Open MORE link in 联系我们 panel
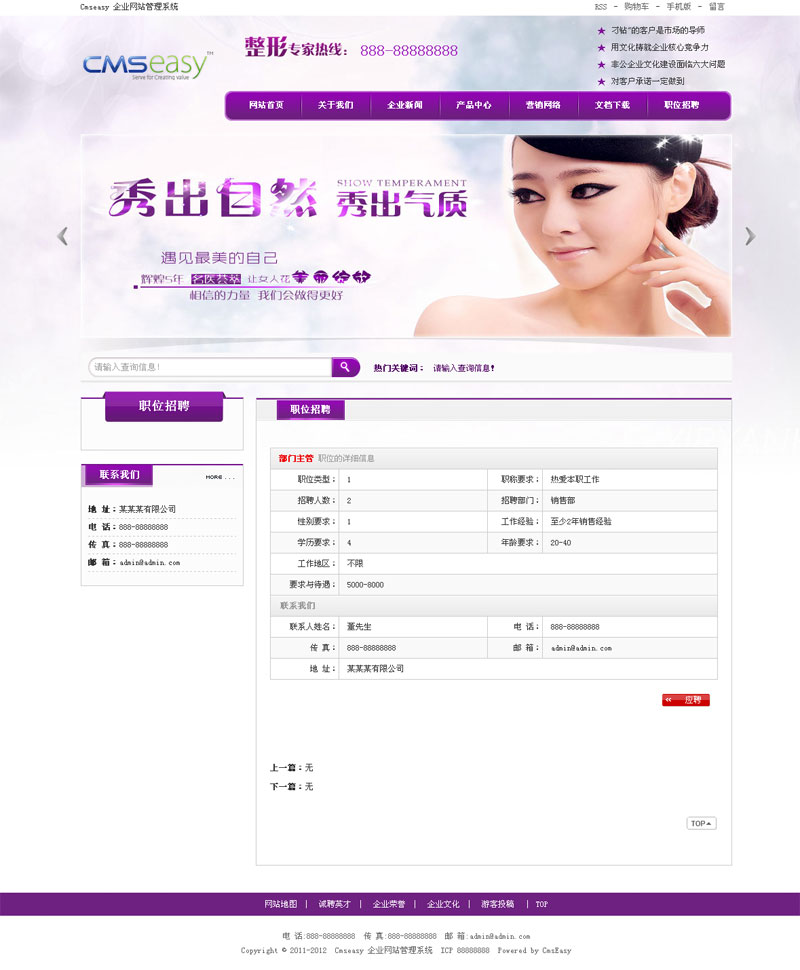This screenshot has height=970, width=800. coord(220,477)
